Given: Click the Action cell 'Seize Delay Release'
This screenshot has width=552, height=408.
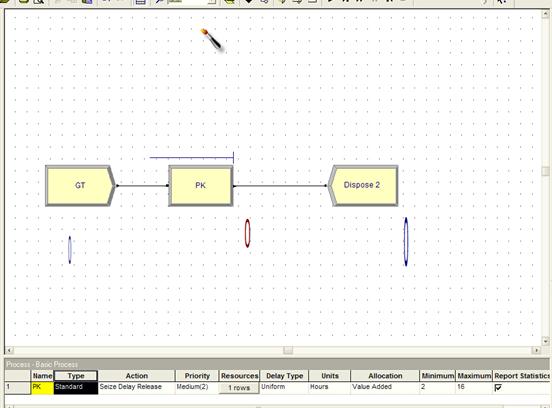Looking at the screenshot, I should 136,387.
